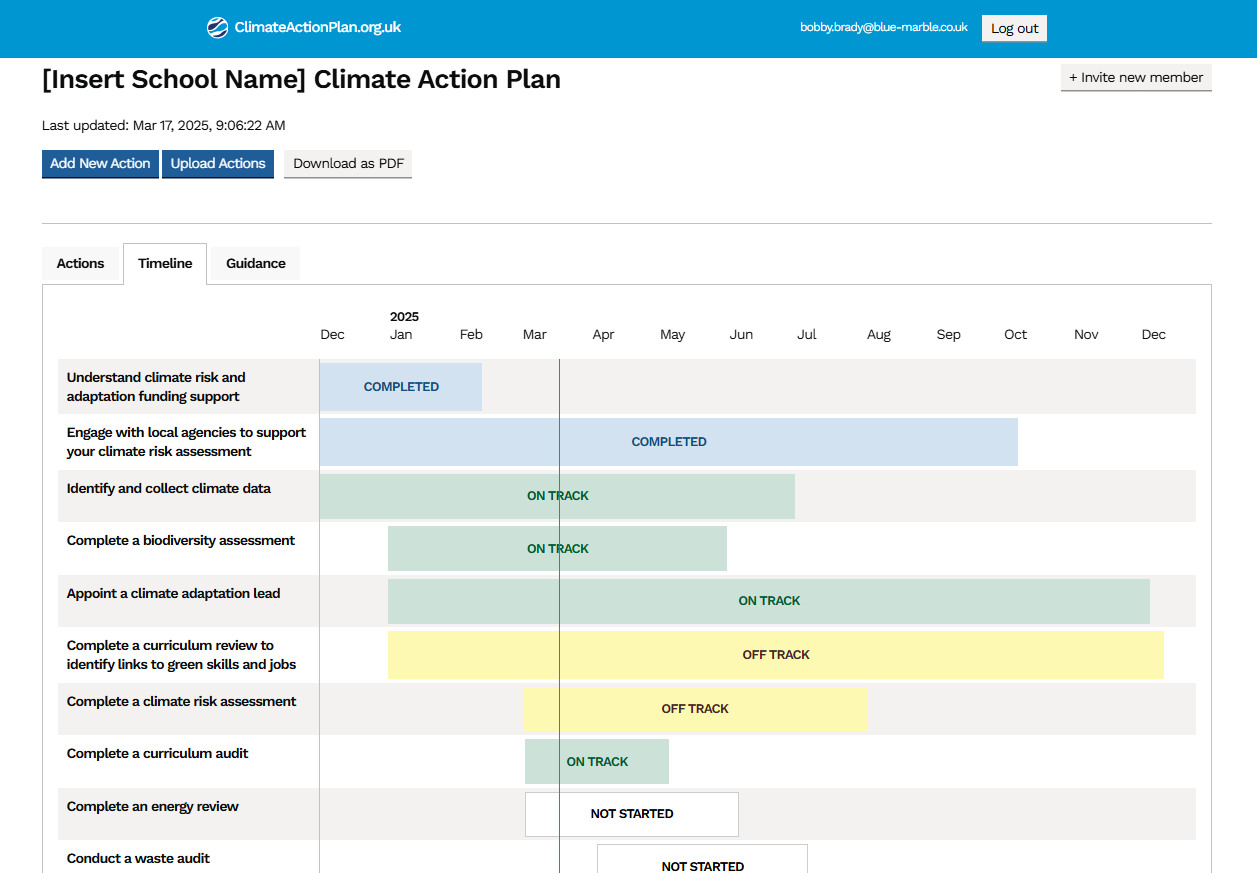
Task: Click the ClimateActionPlan globe logo icon
Action: [217, 28]
